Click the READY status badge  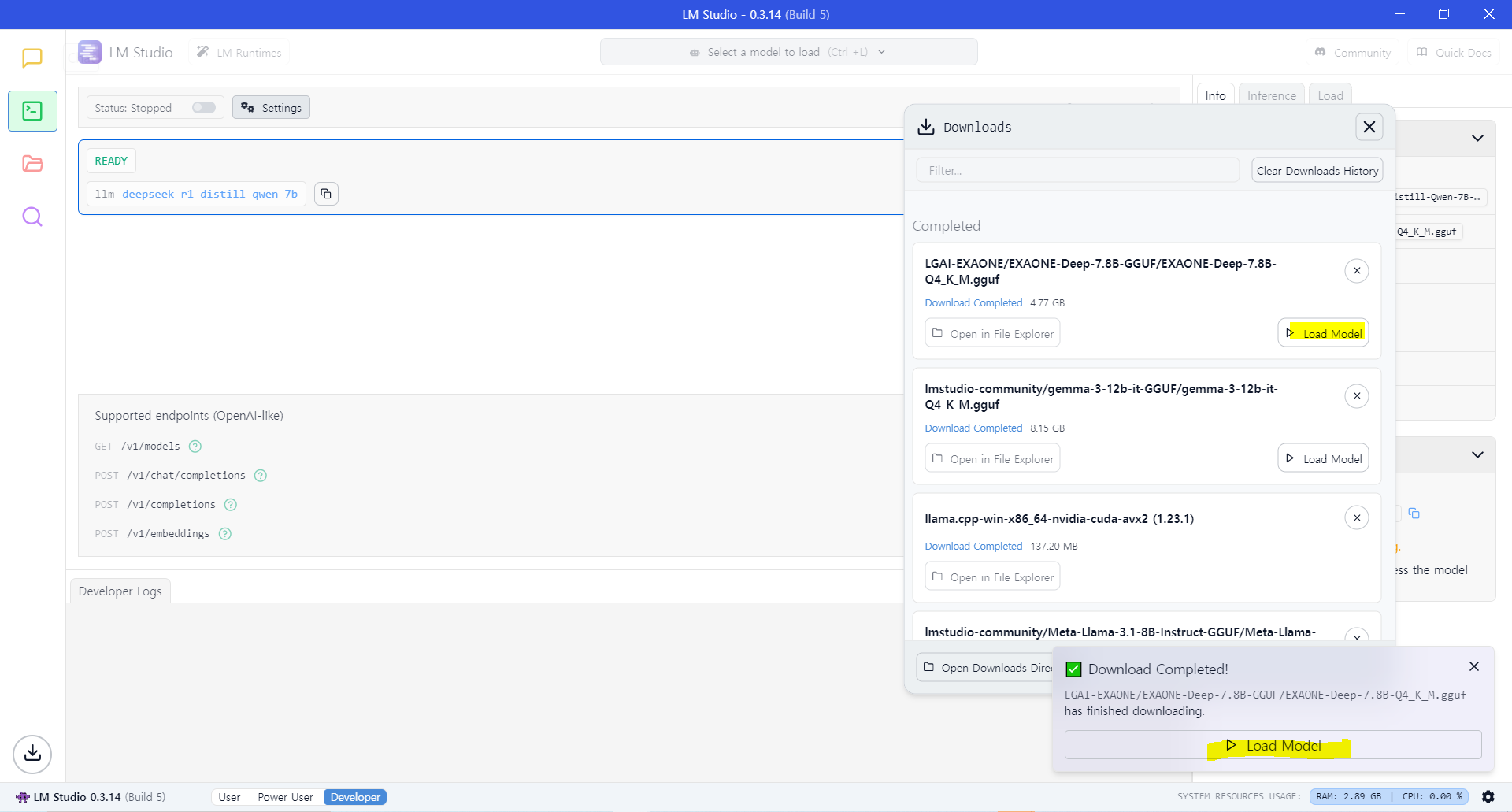111,161
